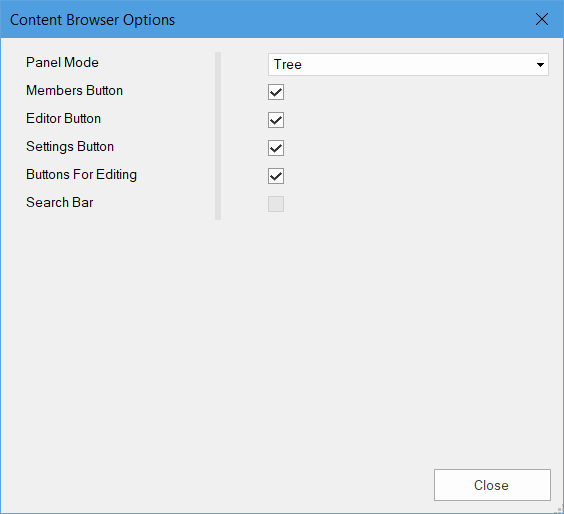The width and height of the screenshot is (564, 514).
Task: Uncheck the Members Button checkbox
Action: pos(276,92)
